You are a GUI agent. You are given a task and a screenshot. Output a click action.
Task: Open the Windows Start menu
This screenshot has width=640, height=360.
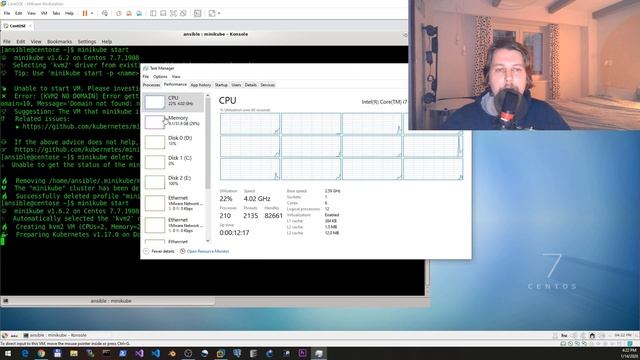[8, 353]
